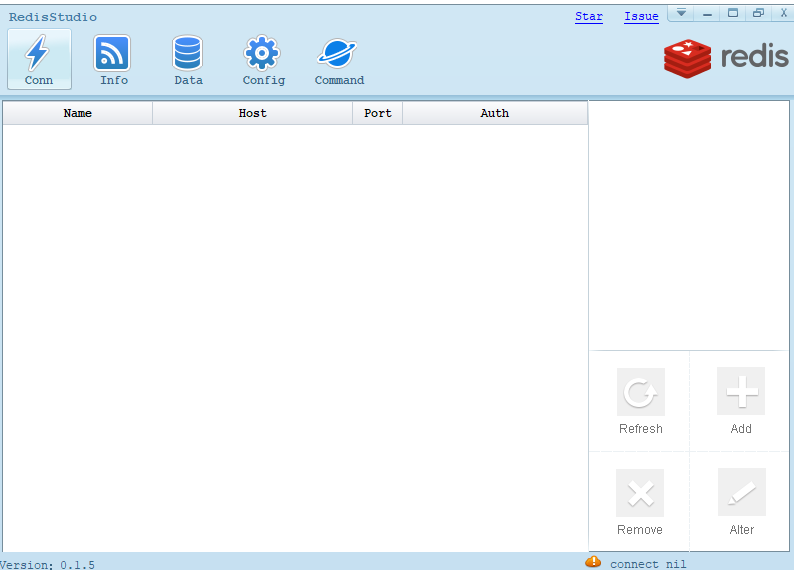Click the orange warning status icon
Image resolution: width=794 pixels, height=570 pixels.
[x=593, y=562]
